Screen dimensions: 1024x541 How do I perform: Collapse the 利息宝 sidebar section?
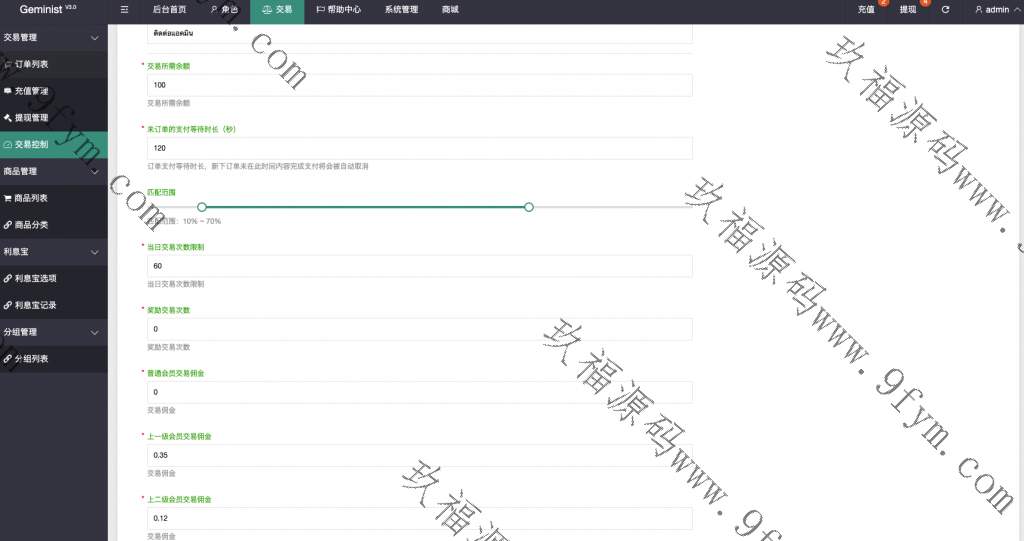coord(94,252)
